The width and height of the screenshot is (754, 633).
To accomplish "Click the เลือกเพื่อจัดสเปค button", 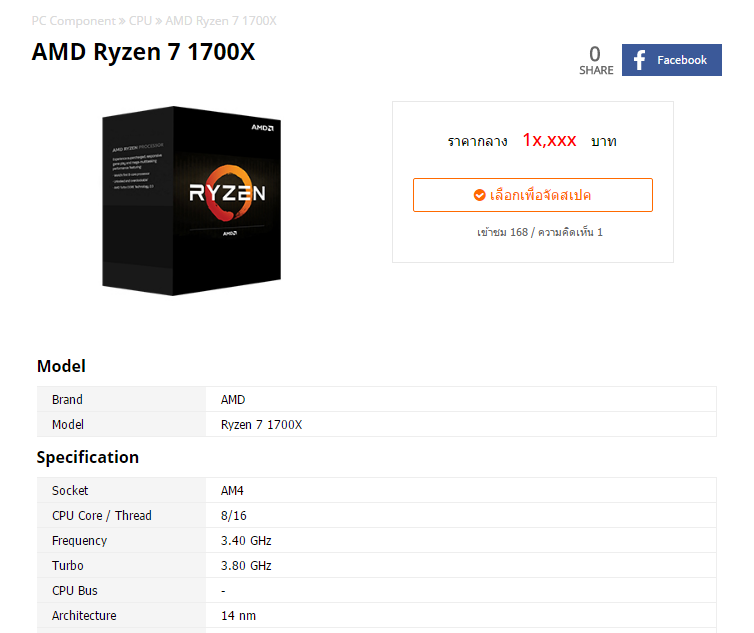I will click(533, 195).
